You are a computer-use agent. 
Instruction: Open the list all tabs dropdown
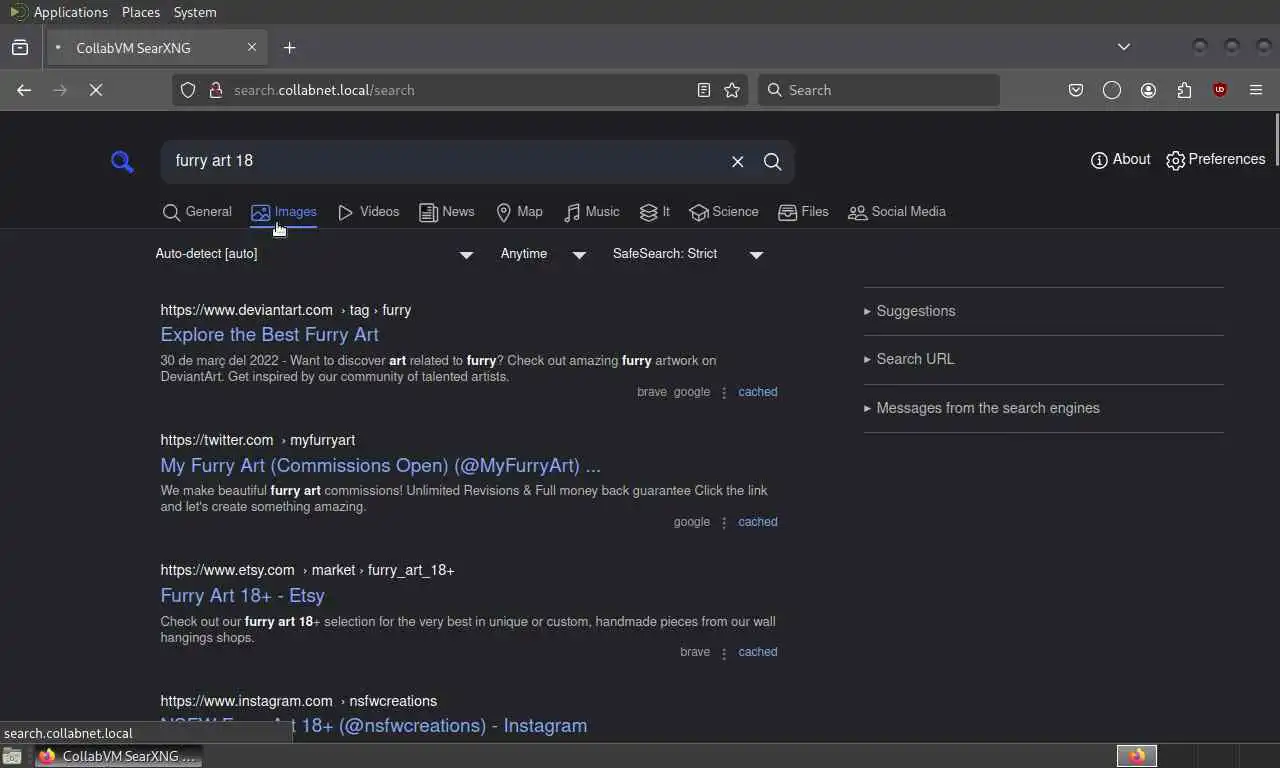tap(1124, 47)
